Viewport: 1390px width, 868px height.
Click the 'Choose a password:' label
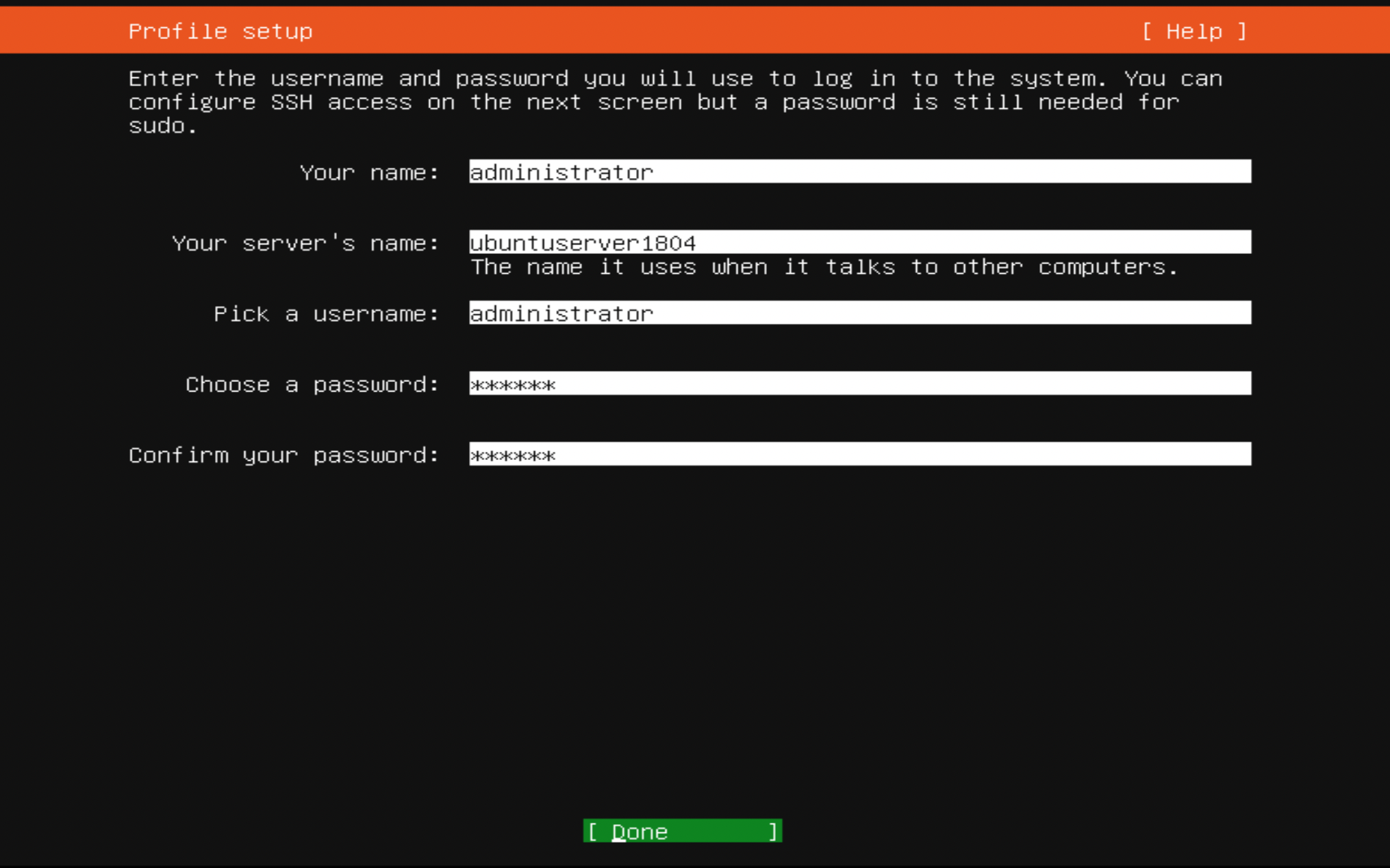312,385
